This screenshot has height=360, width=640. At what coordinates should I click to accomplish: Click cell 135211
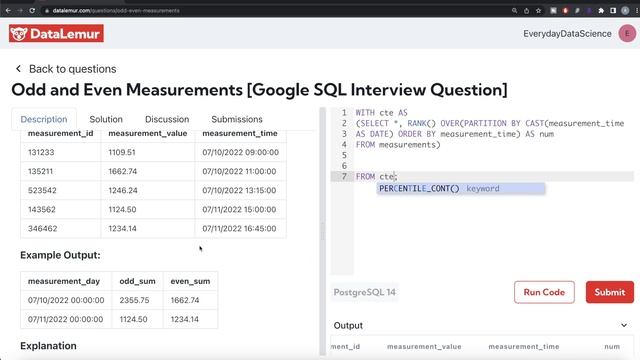pos(40,171)
